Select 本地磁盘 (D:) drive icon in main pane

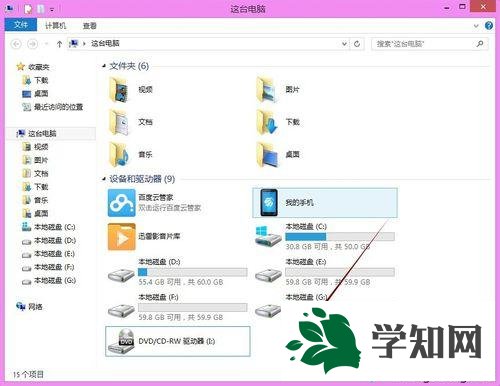click(121, 275)
